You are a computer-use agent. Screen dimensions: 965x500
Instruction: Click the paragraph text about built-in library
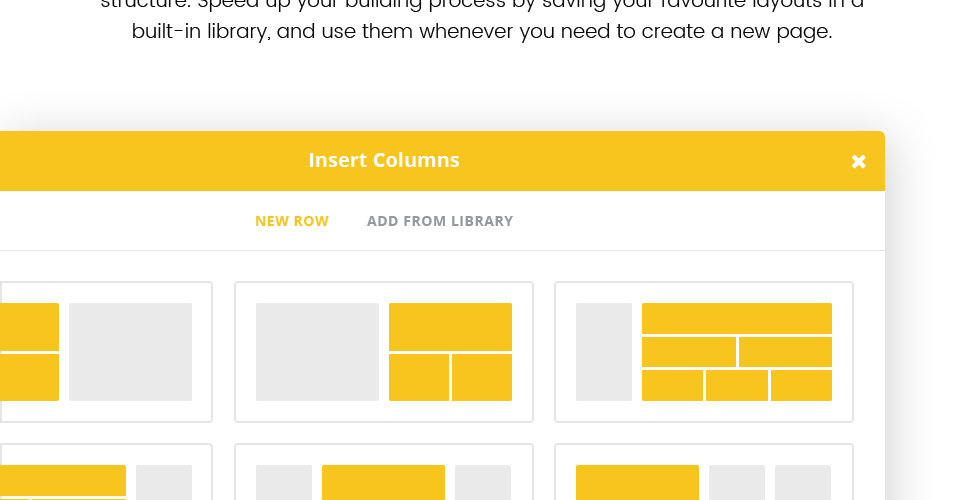point(482,18)
